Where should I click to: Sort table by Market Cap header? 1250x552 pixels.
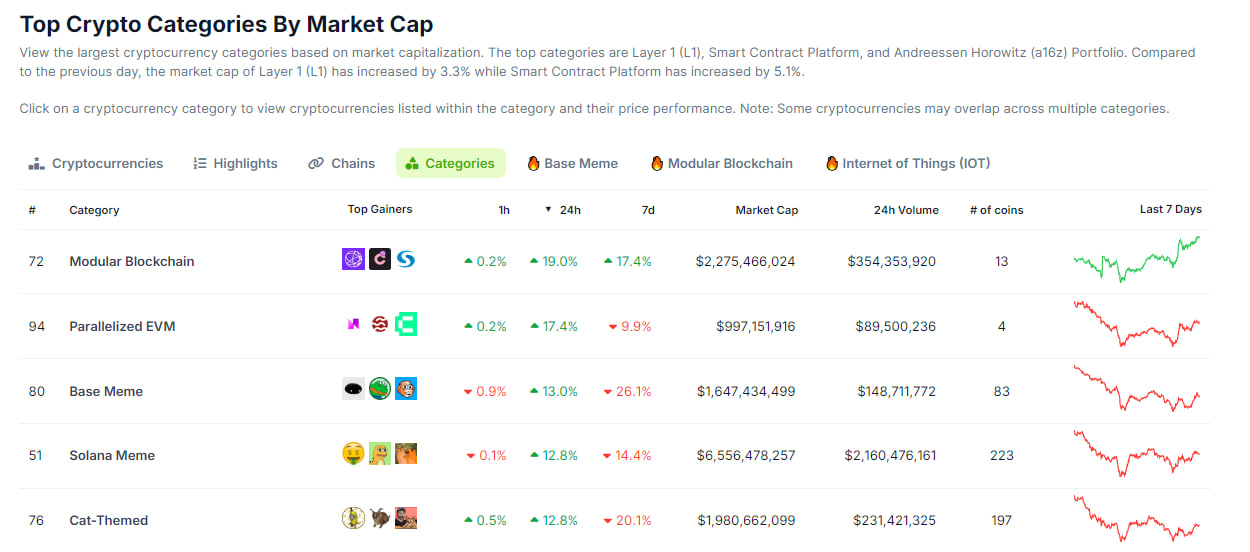coord(766,210)
